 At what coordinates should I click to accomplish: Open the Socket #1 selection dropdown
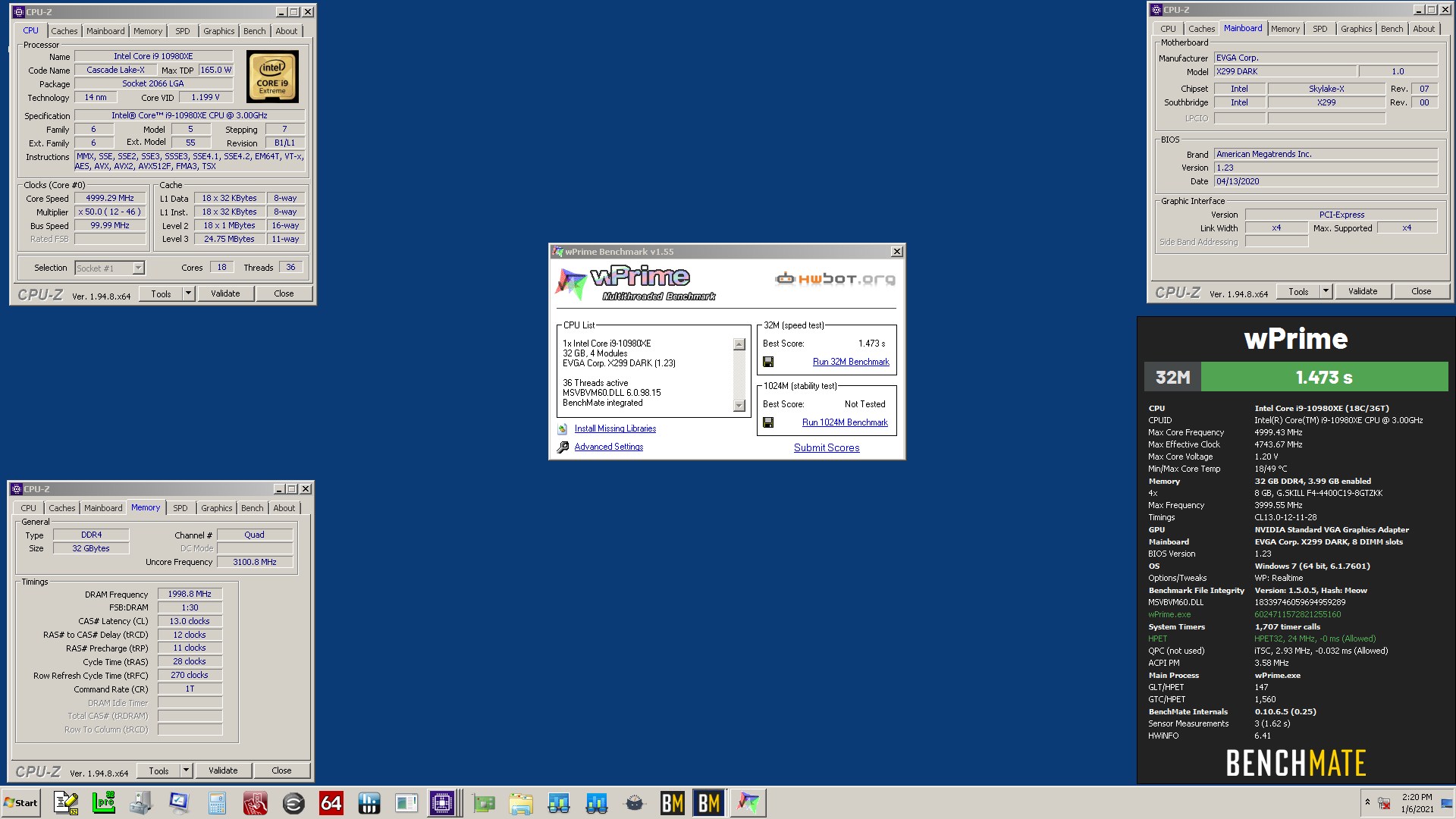coord(138,268)
